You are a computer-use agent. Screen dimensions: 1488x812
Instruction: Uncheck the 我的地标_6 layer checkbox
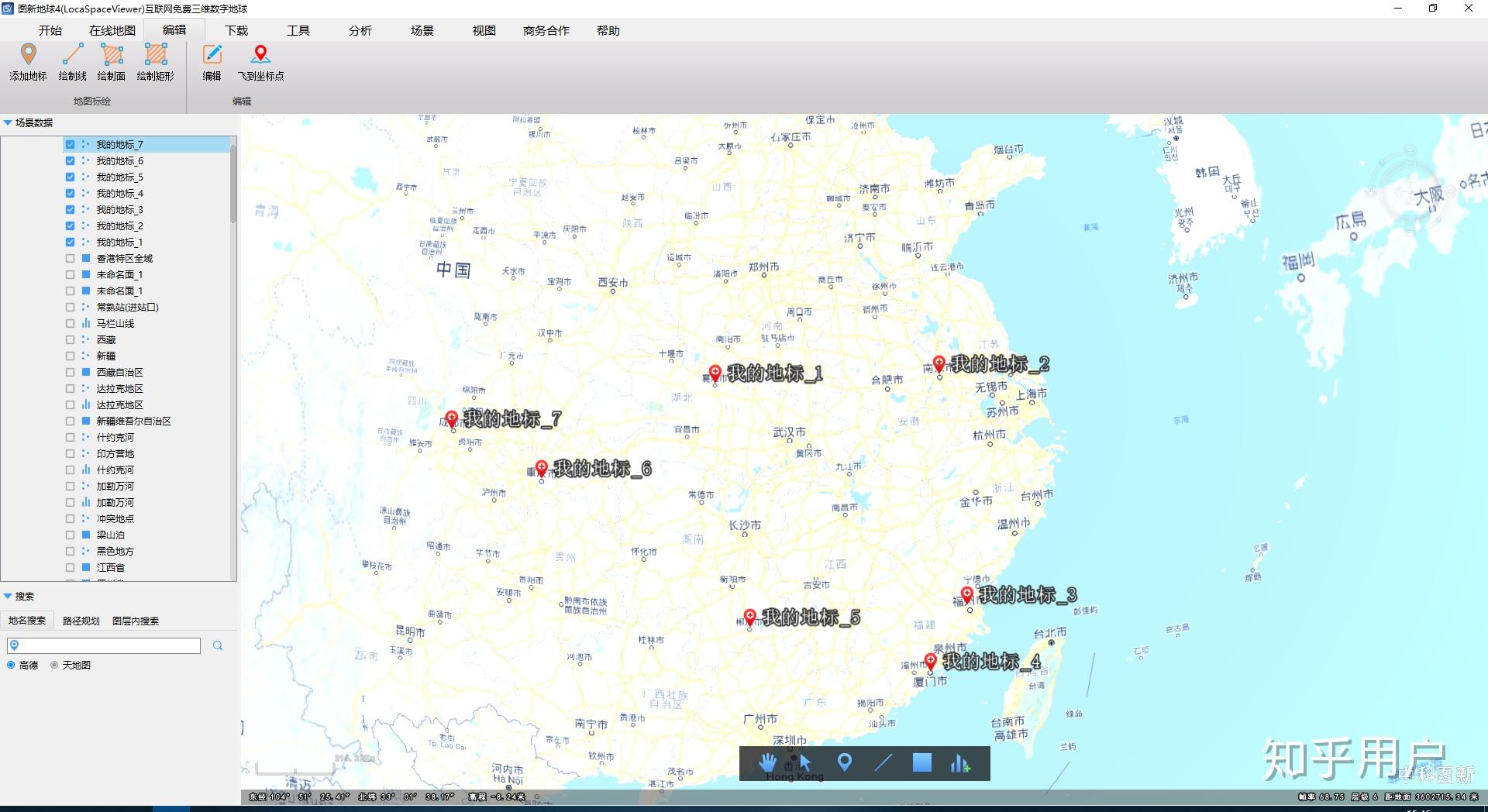pyautogui.click(x=70, y=160)
